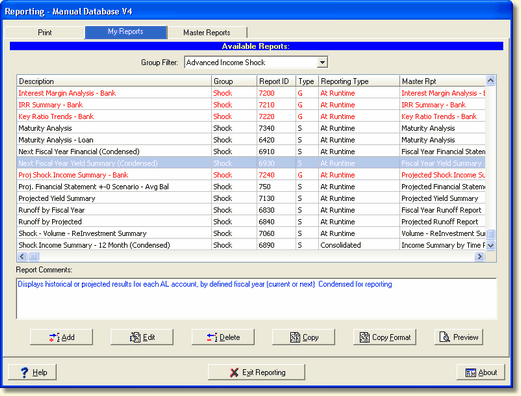Sort by the Report ID column header
Image resolution: width=521 pixels, height=396 pixels.
[276, 81]
